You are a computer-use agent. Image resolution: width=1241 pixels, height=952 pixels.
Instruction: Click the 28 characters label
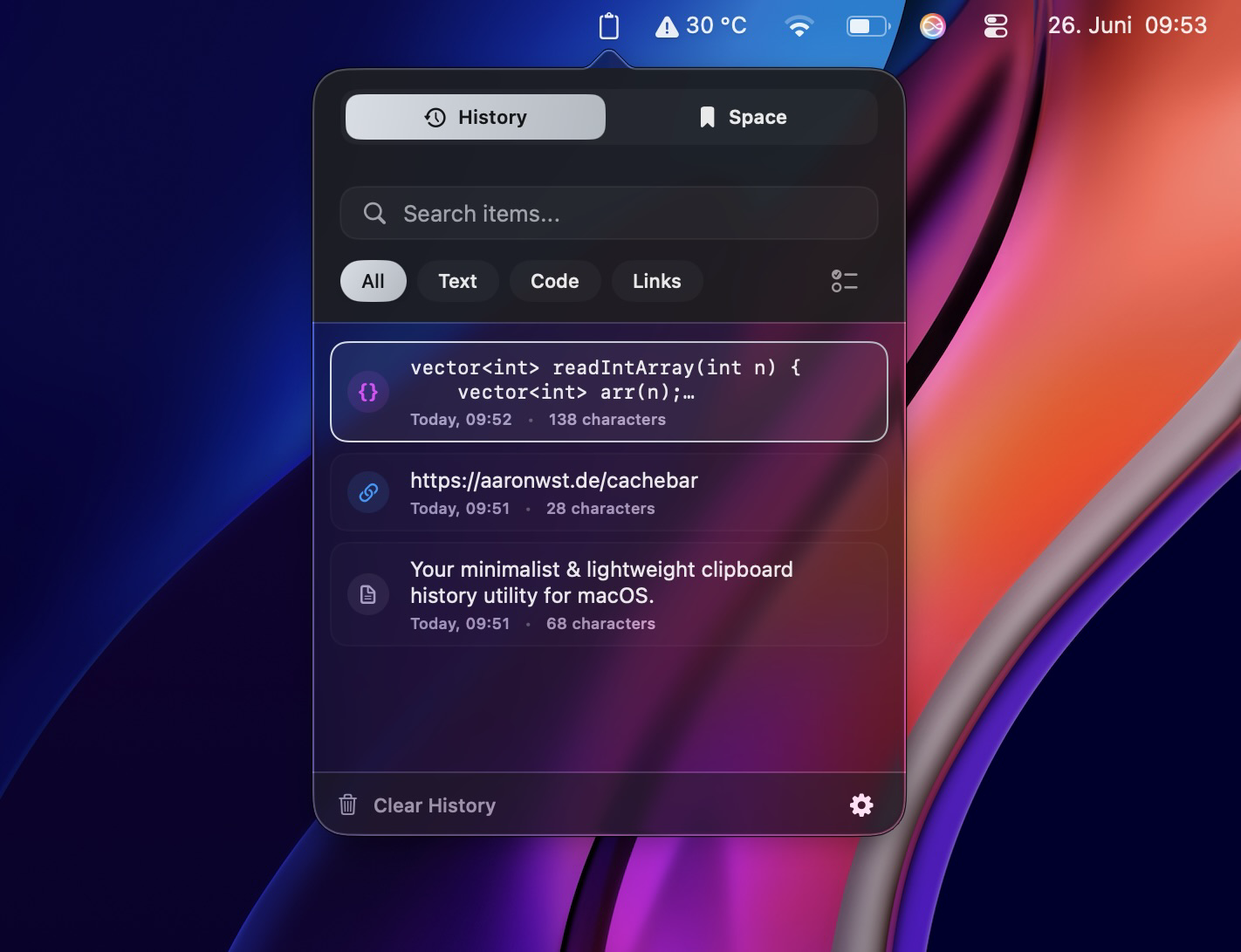[600, 509]
